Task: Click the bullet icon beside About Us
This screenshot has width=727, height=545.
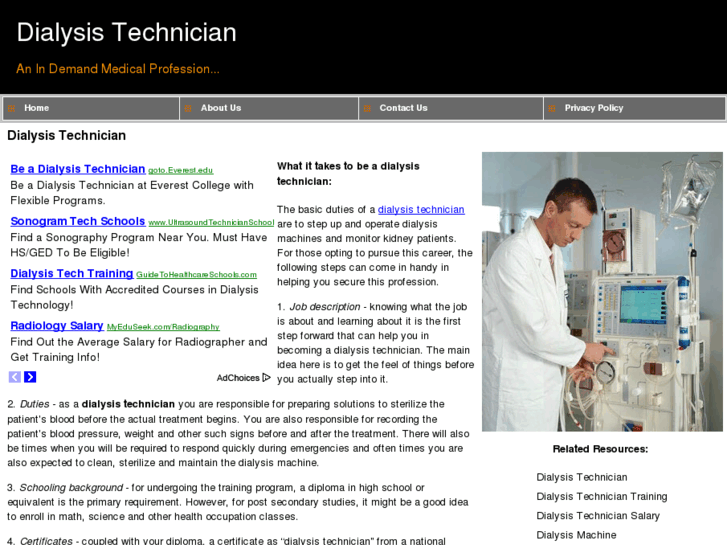Action: pyautogui.click(x=188, y=109)
